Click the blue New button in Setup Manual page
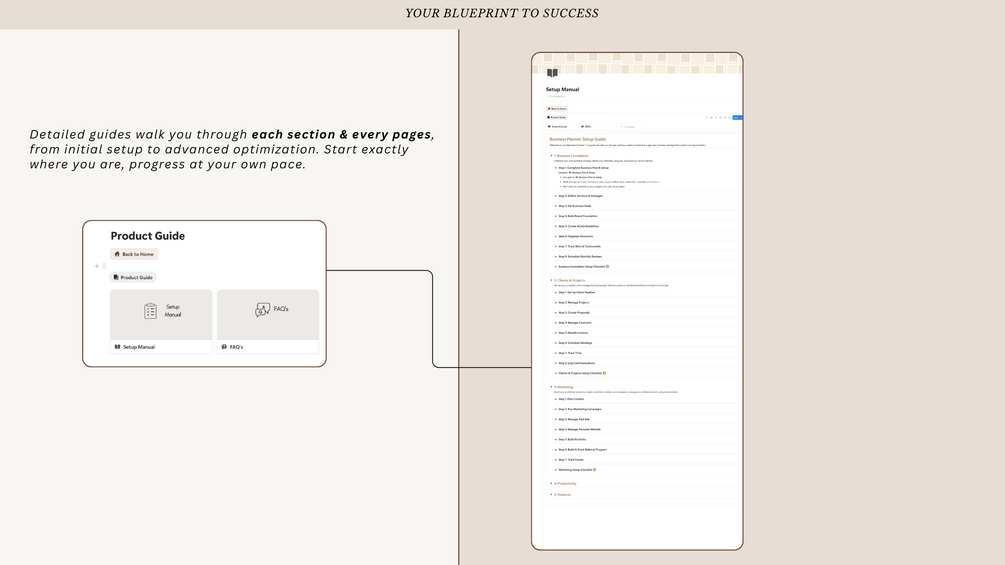This screenshot has height=565, width=1005. pos(737,118)
